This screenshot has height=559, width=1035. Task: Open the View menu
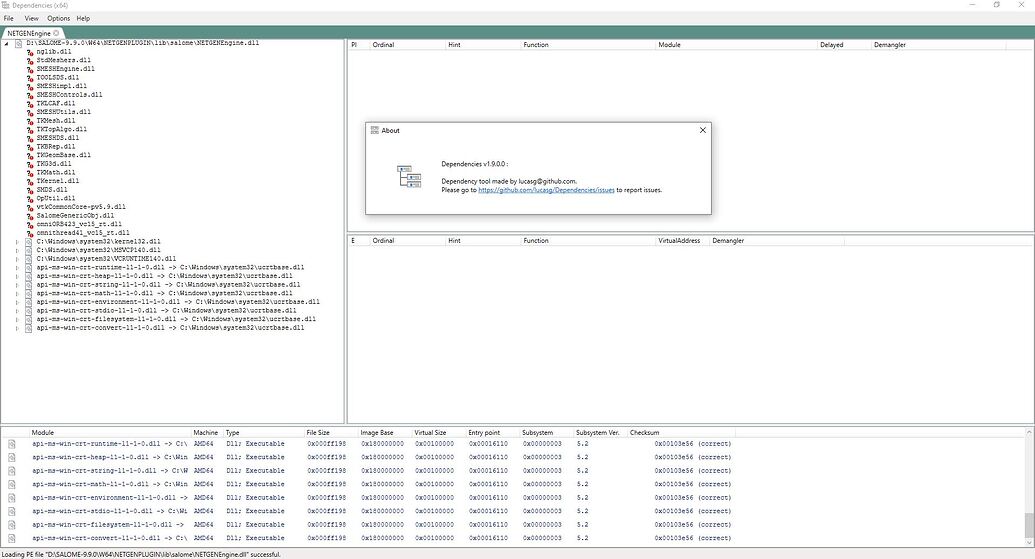click(31, 18)
